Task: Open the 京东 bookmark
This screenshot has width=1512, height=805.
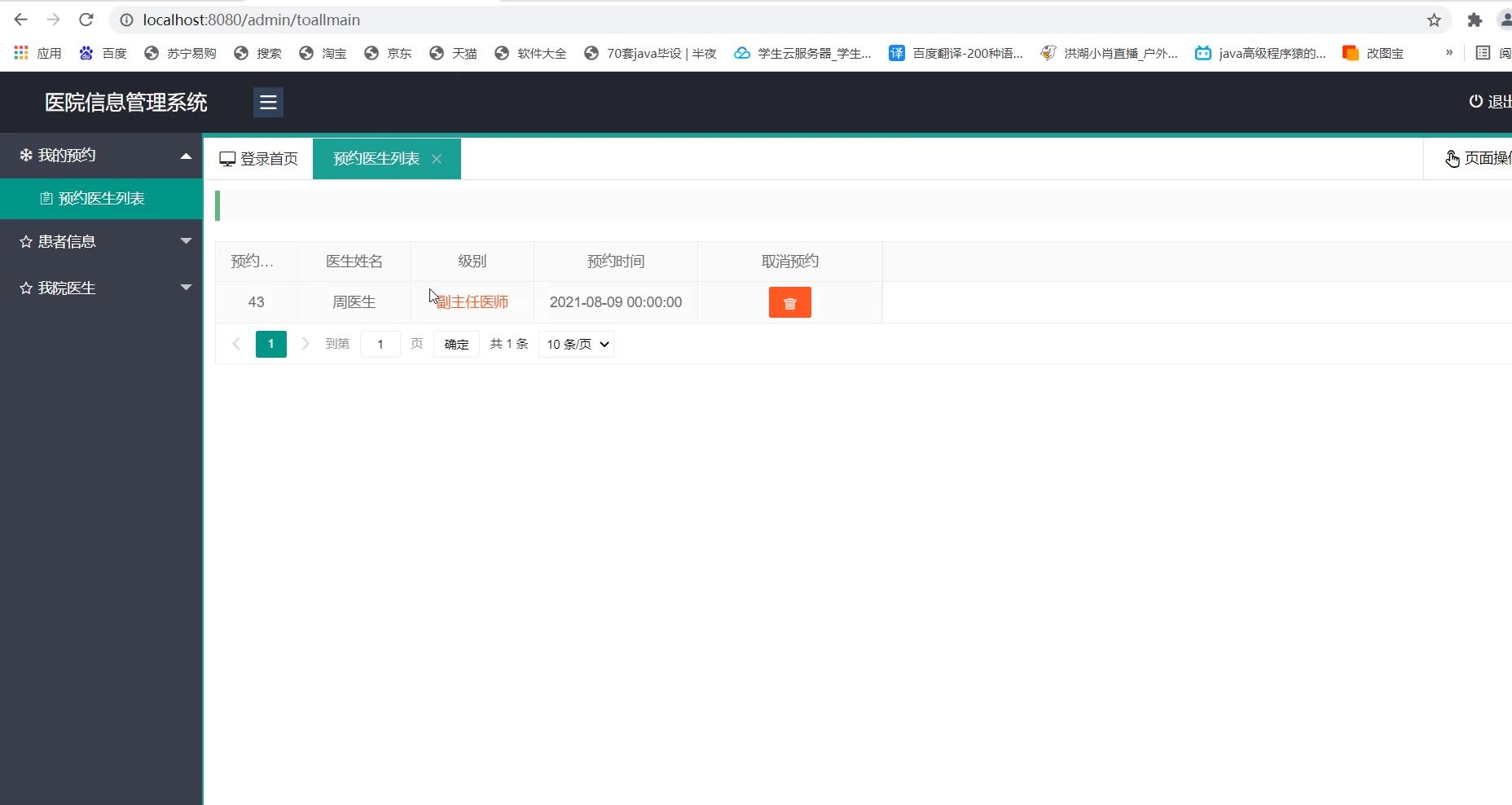Action: point(388,53)
